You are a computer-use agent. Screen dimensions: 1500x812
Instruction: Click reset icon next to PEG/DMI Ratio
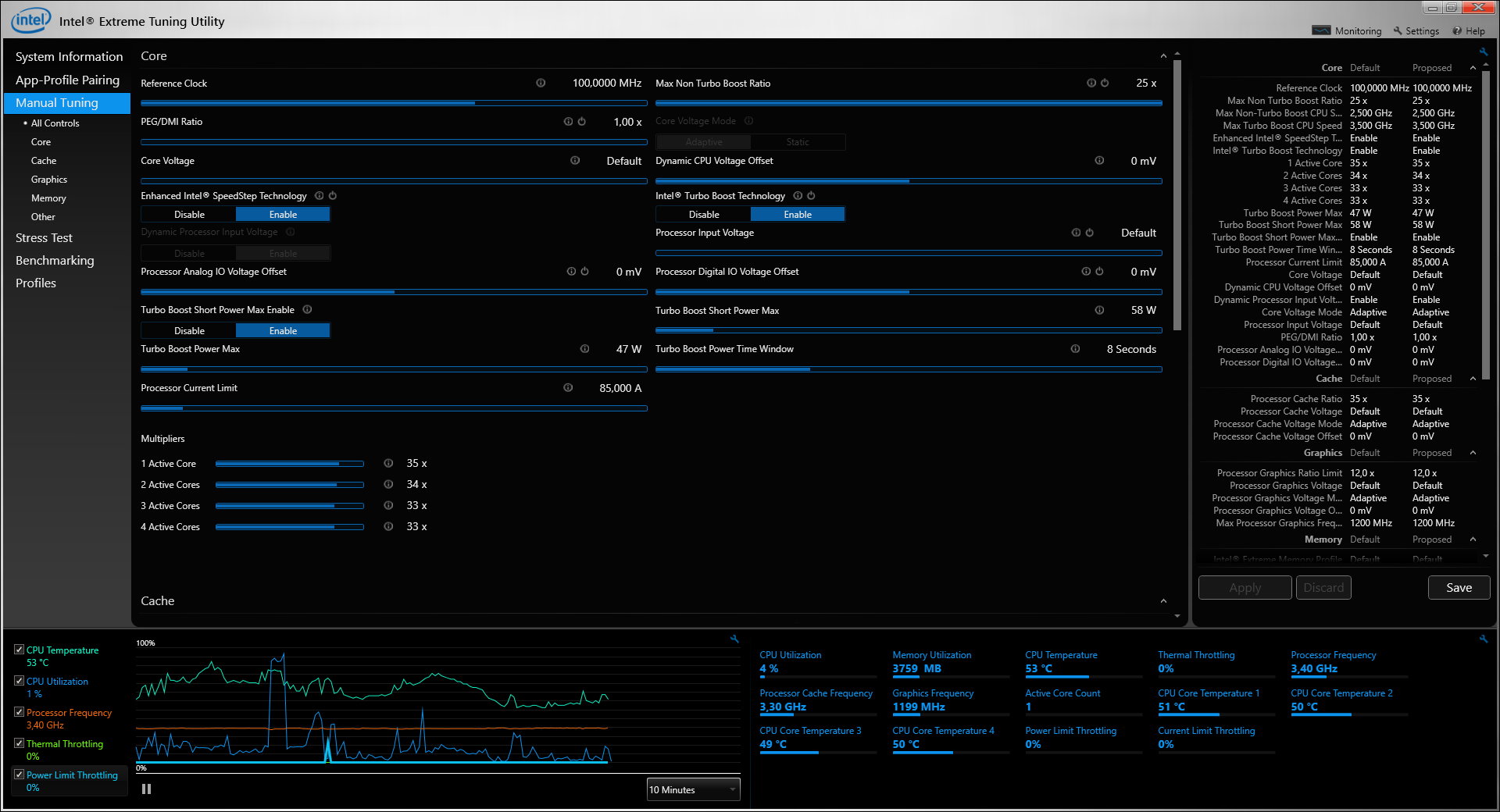pos(581,122)
